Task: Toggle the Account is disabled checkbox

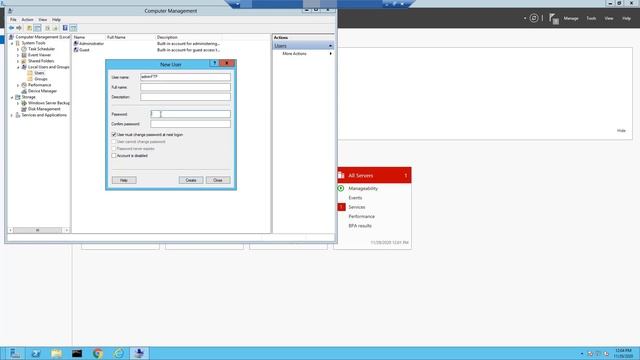Action: point(114,156)
